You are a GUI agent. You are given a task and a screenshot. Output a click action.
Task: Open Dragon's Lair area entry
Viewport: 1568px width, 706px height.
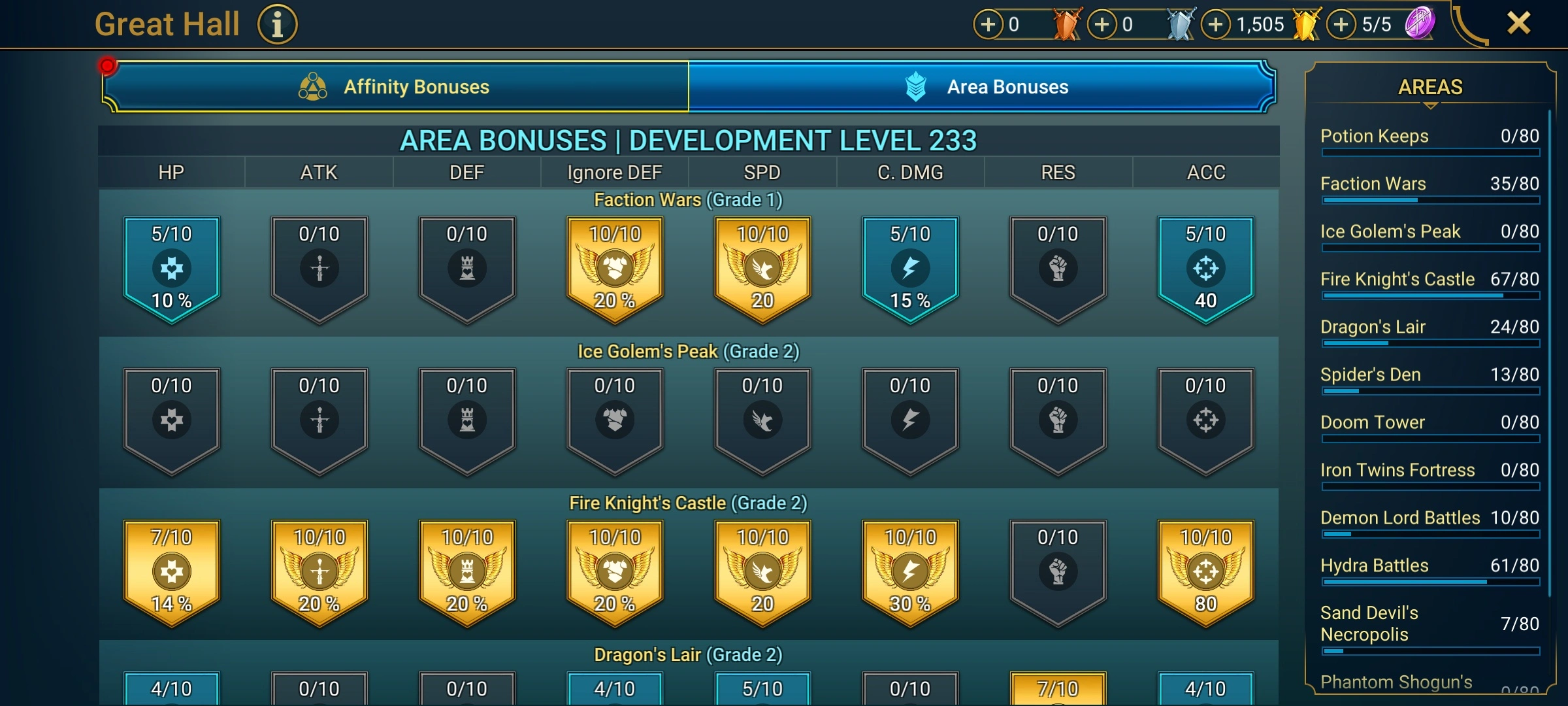click(1429, 332)
